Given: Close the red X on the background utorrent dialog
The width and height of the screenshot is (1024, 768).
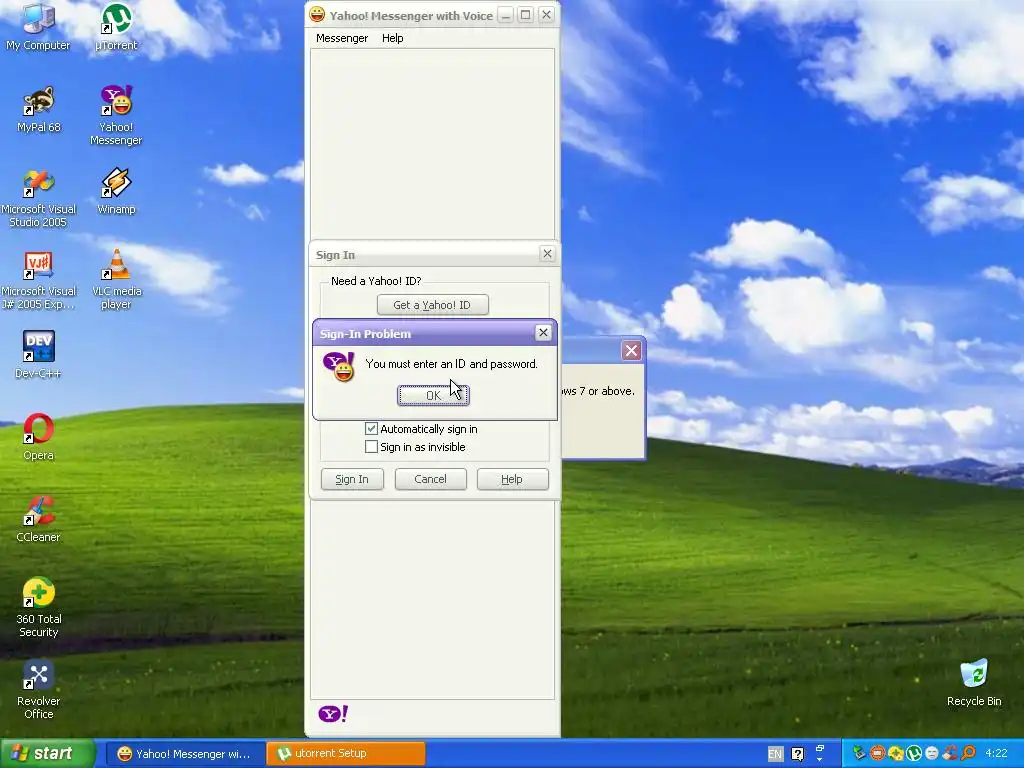Looking at the screenshot, I should [631, 351].
